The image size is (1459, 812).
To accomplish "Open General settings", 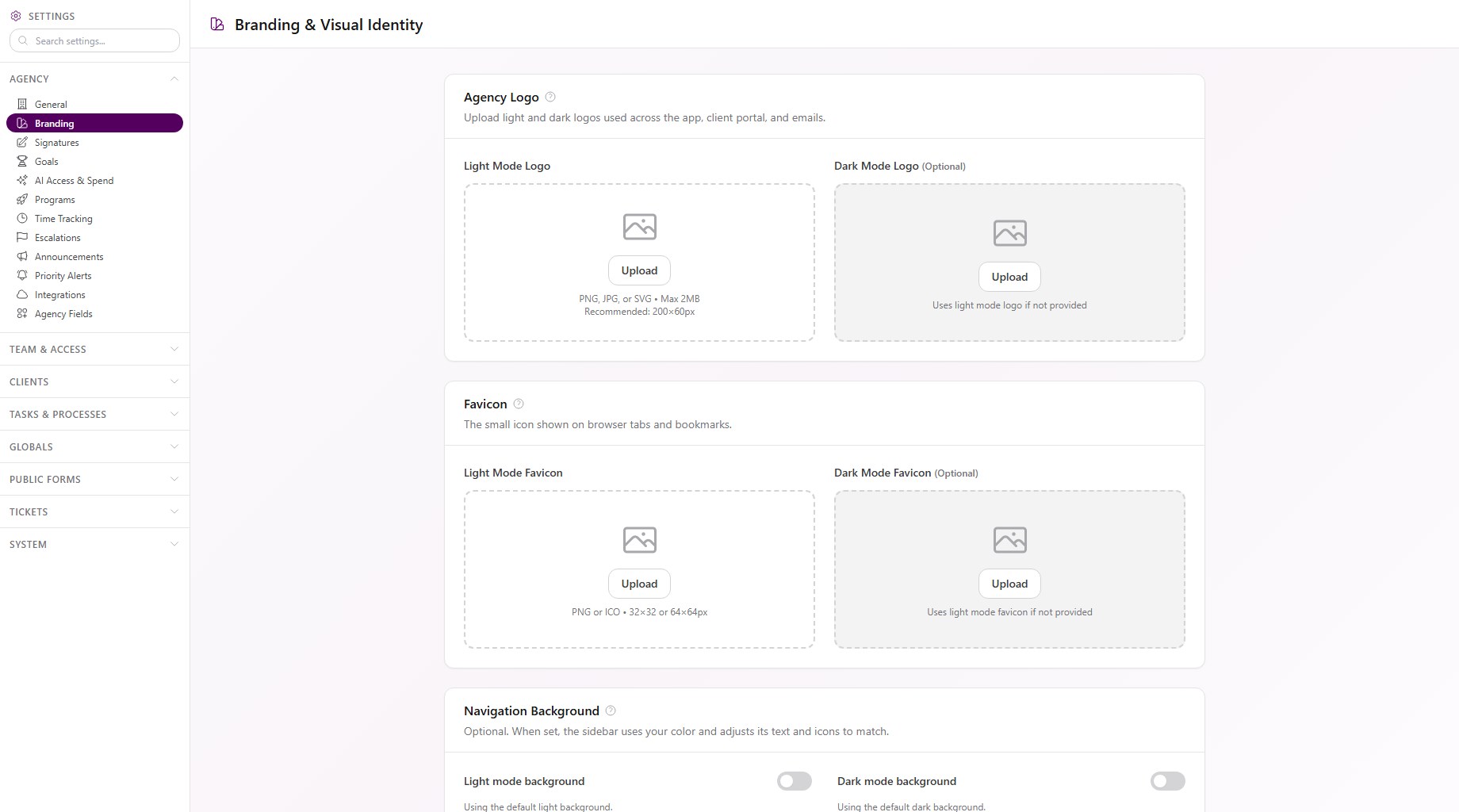I will pyautogui.click(x=94, y=104).
